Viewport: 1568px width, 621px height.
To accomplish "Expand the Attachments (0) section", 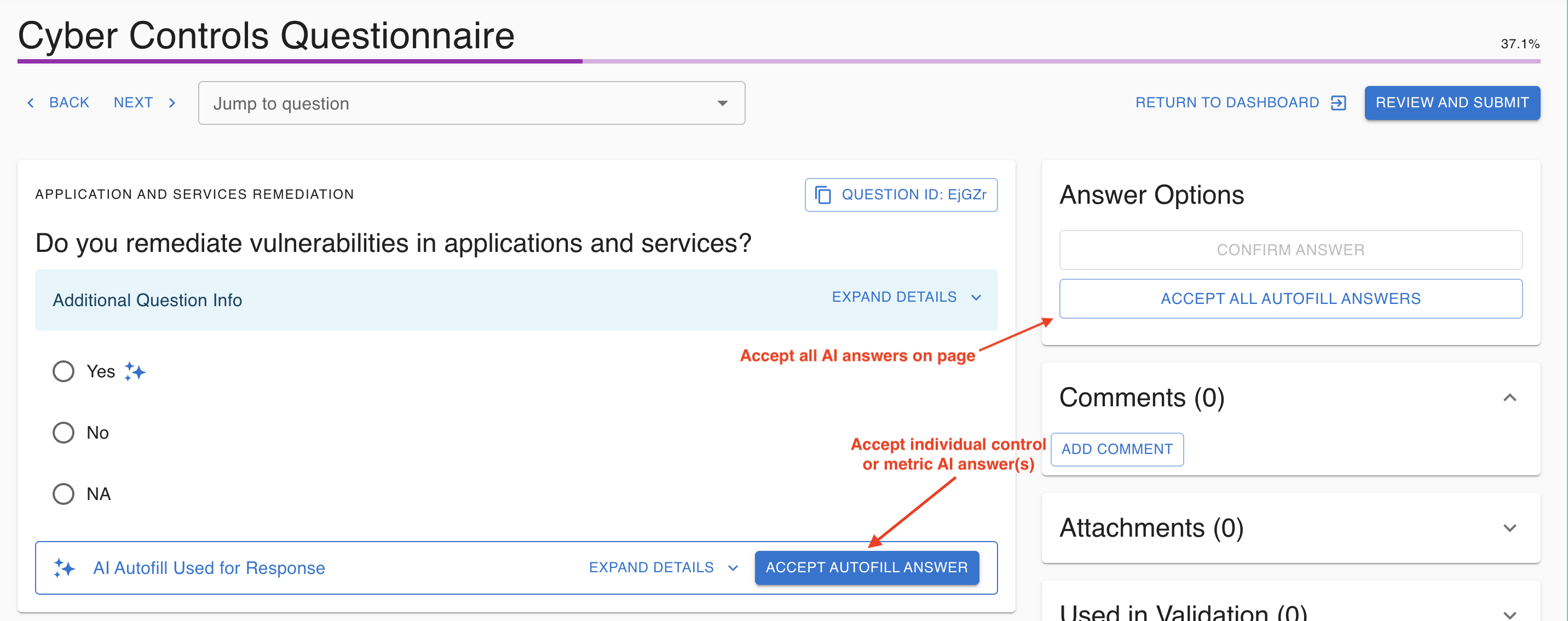I will click(1509, 528).
